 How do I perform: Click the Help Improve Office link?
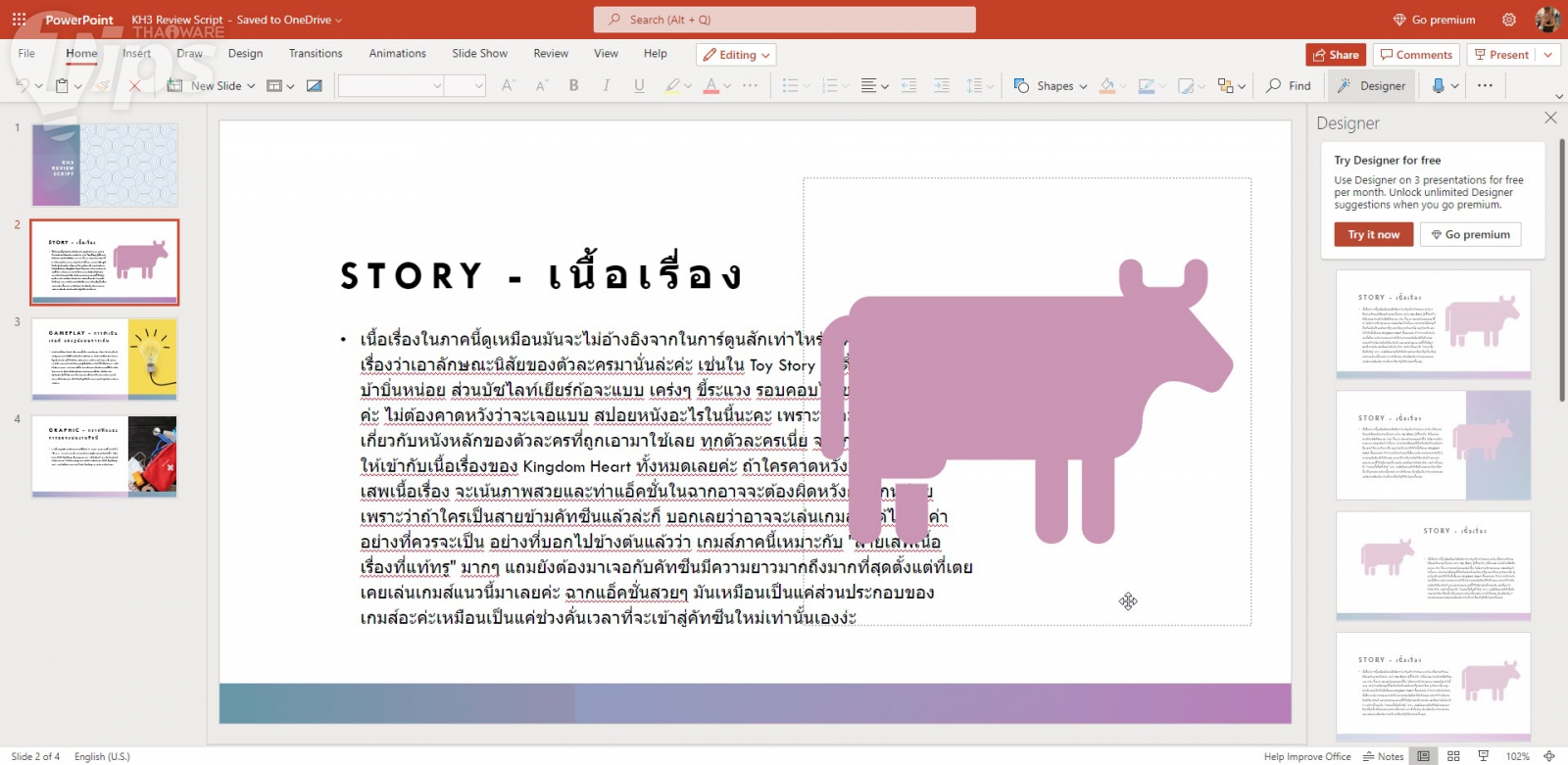click(x=1306, y=756)
